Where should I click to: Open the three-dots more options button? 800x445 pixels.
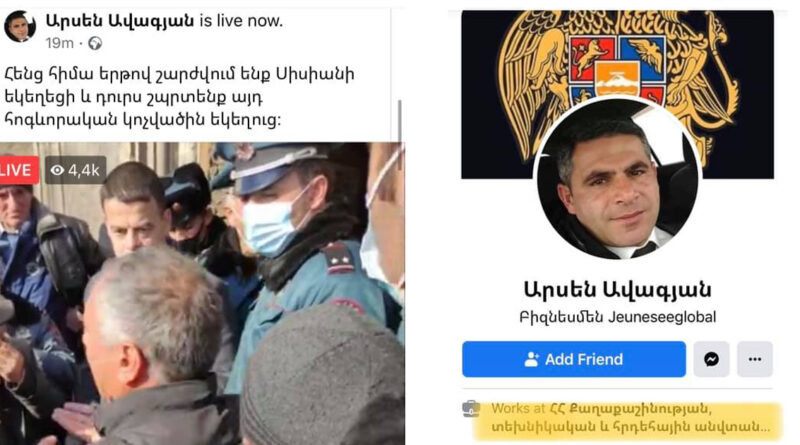[755, 359]
